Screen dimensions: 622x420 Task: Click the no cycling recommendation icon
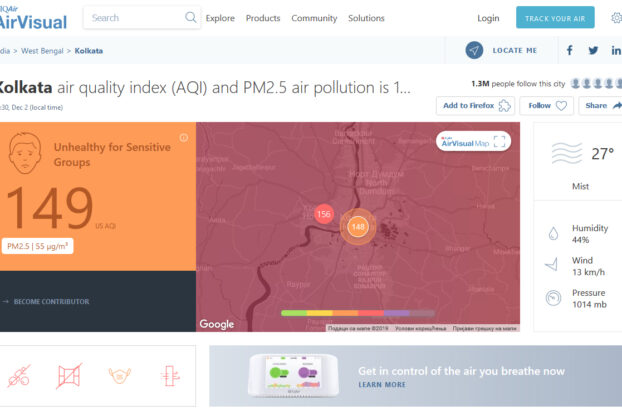pos(19,377)
